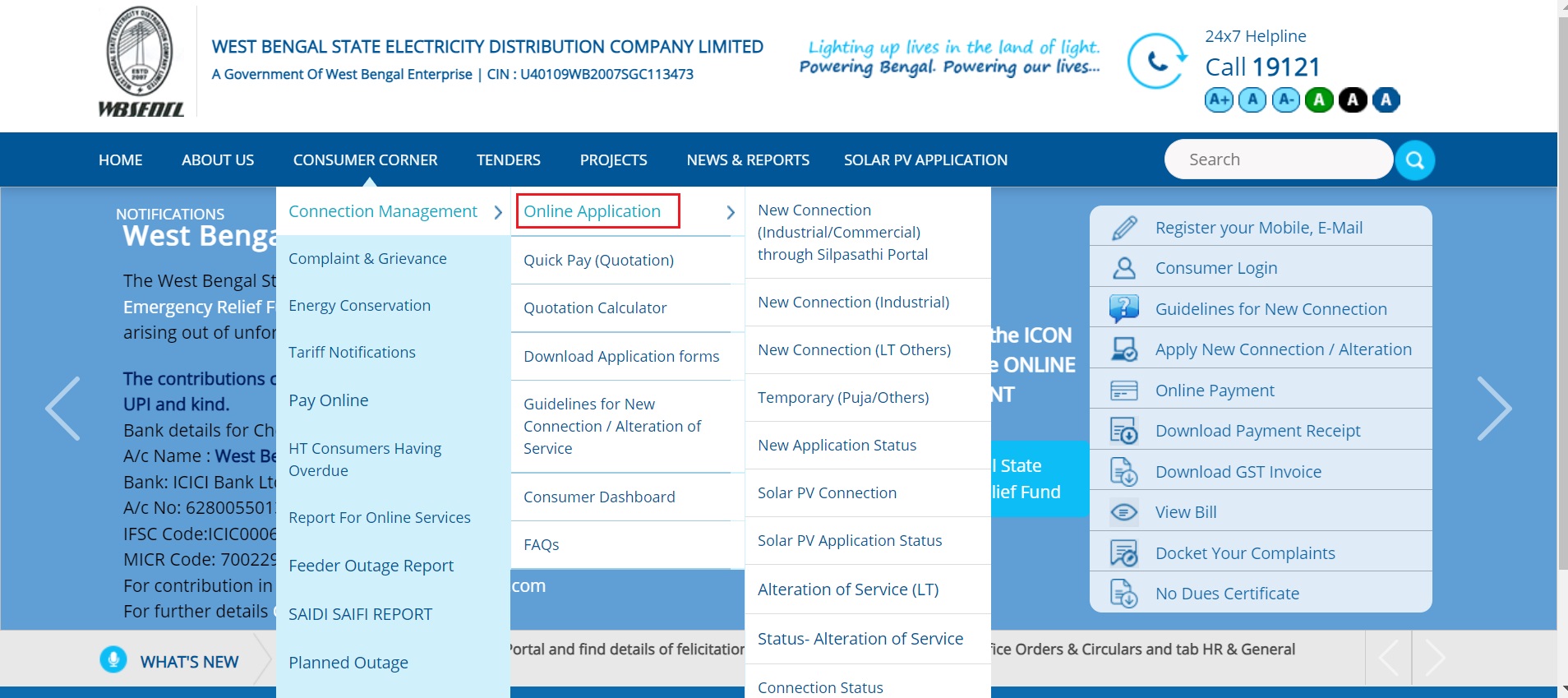Open New Connection through Silpasathi Portal
The height and width of the screenshot is (698, 1568).
[x=842, y=232]
